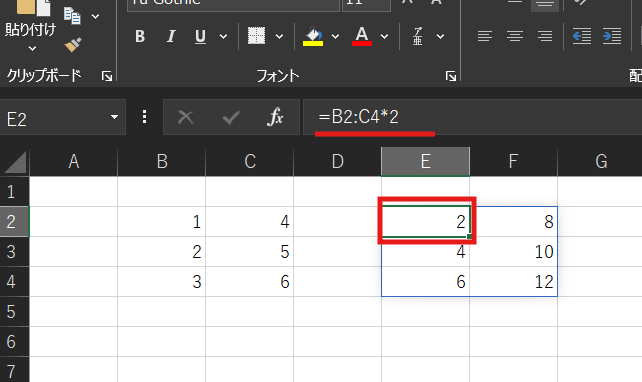Select row 6 header

(14, 341)
